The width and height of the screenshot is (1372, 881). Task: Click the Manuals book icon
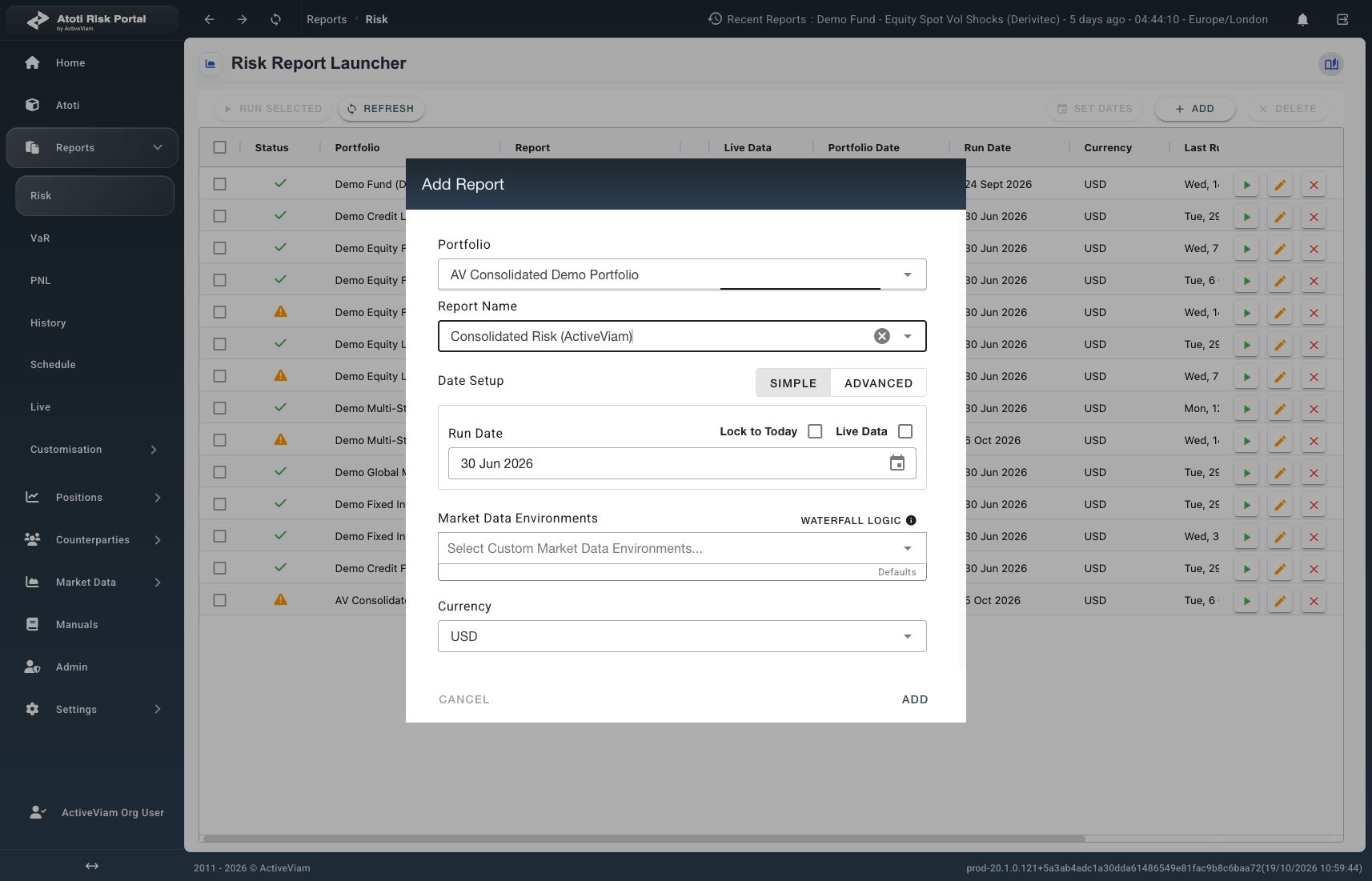click(32, 624)
